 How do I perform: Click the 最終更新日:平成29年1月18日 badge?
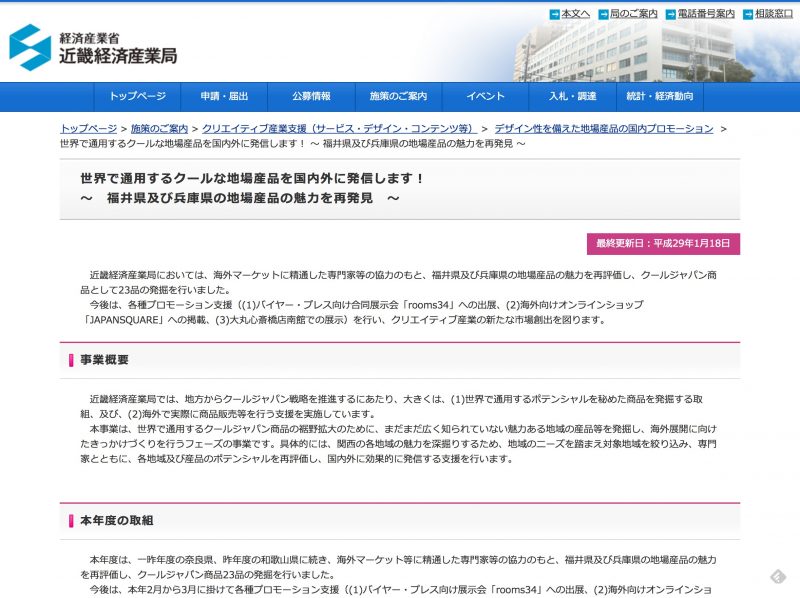pyautogui.click(x=663, y=244)
